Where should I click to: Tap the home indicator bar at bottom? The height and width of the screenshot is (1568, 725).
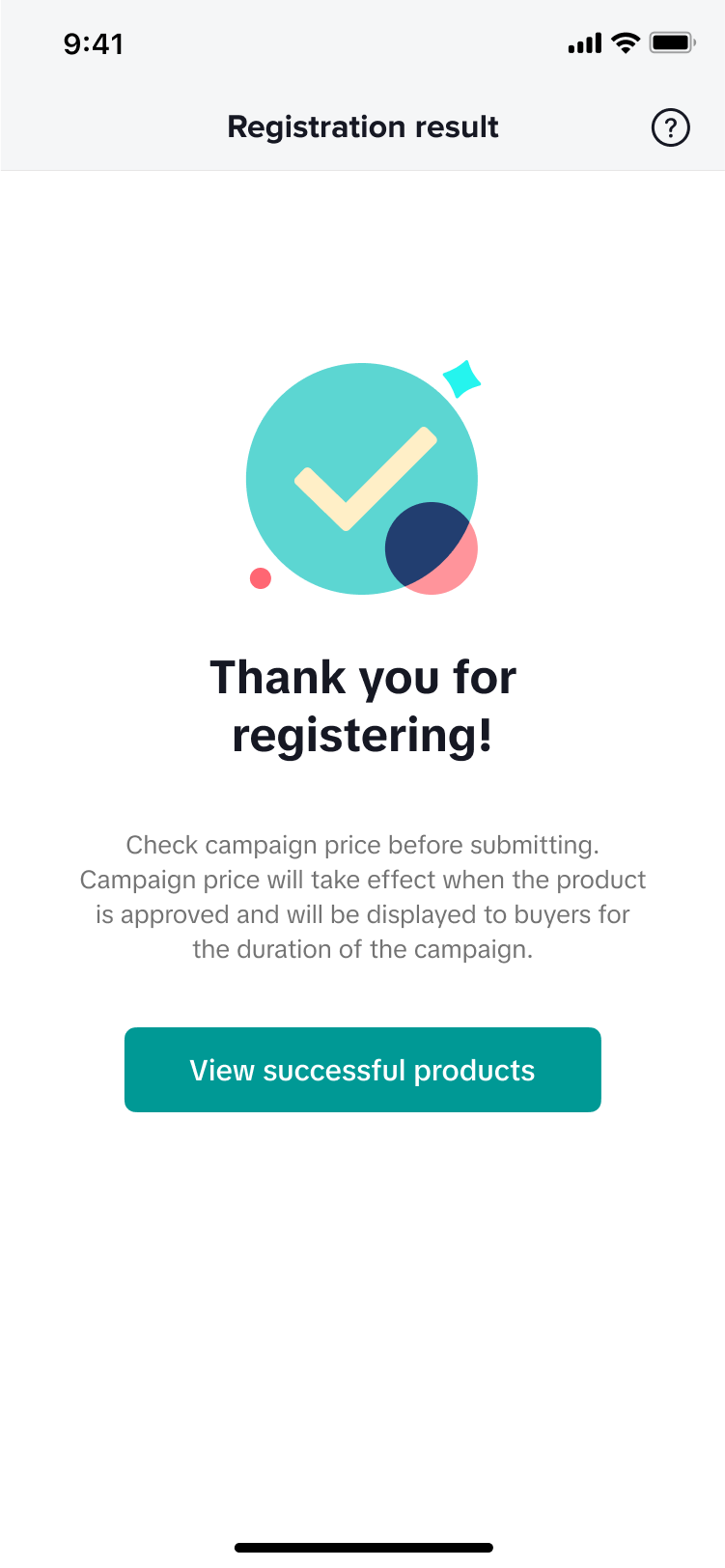pos(363,1548)
